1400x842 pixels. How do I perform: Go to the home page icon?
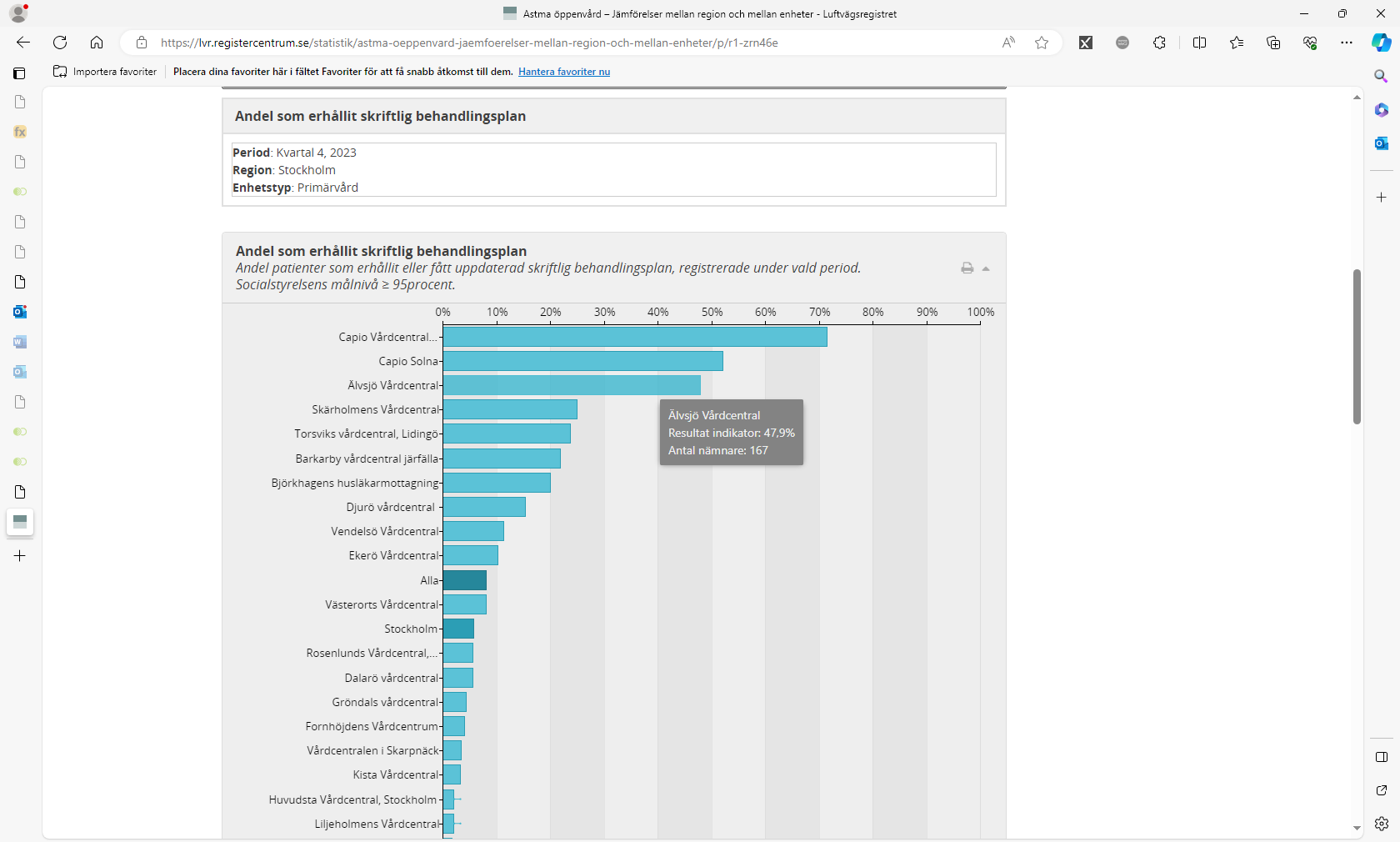tap(97, 43)
